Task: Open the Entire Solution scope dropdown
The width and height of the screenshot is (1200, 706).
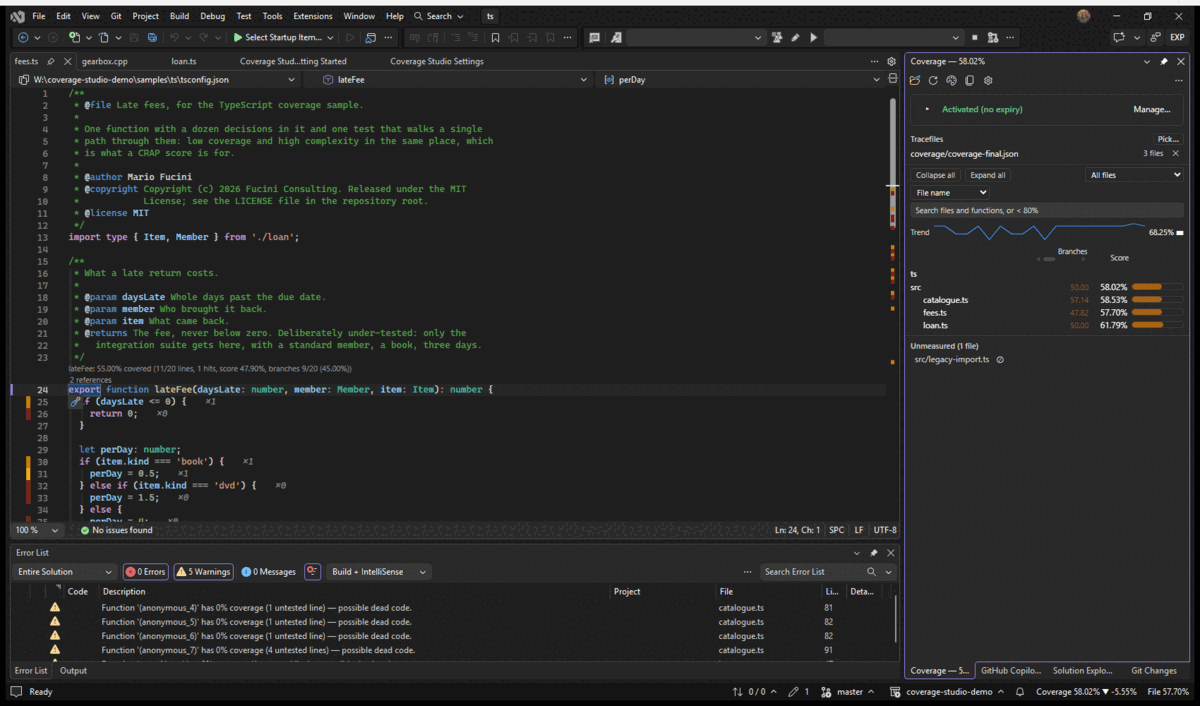Action: (x=65, y=572)
